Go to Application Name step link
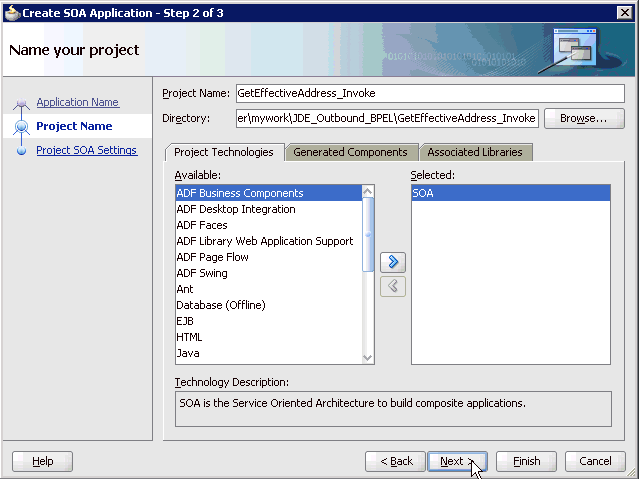This screenshot has width=639, height=479. pyautogui.click(x=77, y=102)
